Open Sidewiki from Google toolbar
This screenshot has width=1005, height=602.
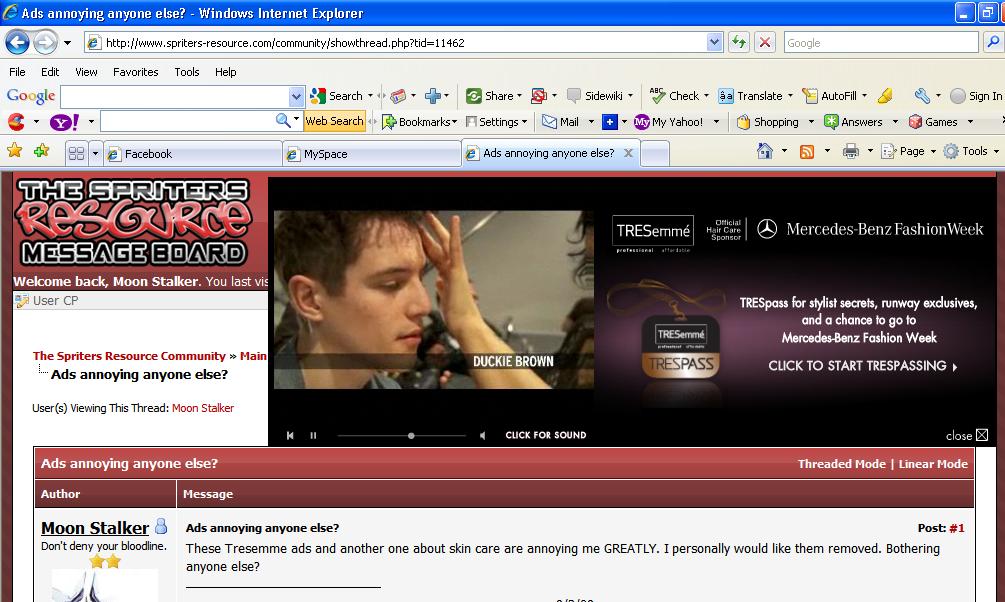(x=600, y=96)
